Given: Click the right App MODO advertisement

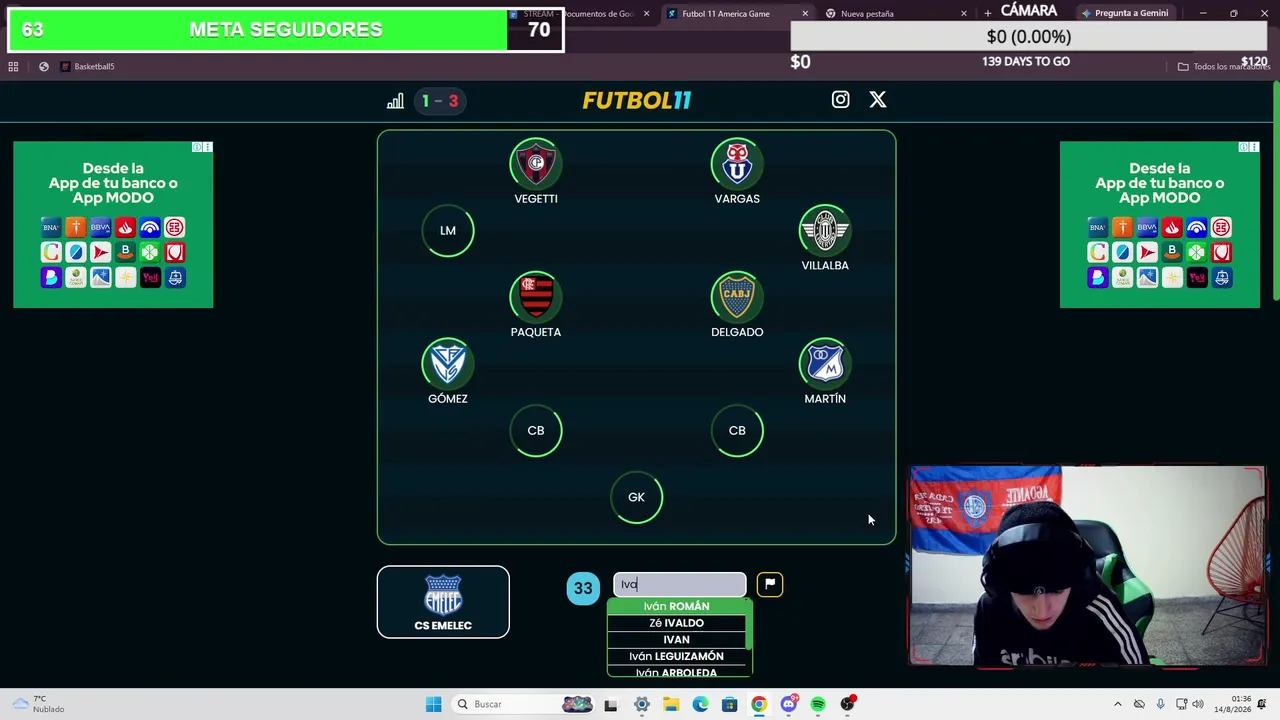Looking at the screenshot, I should [1160, 224].
